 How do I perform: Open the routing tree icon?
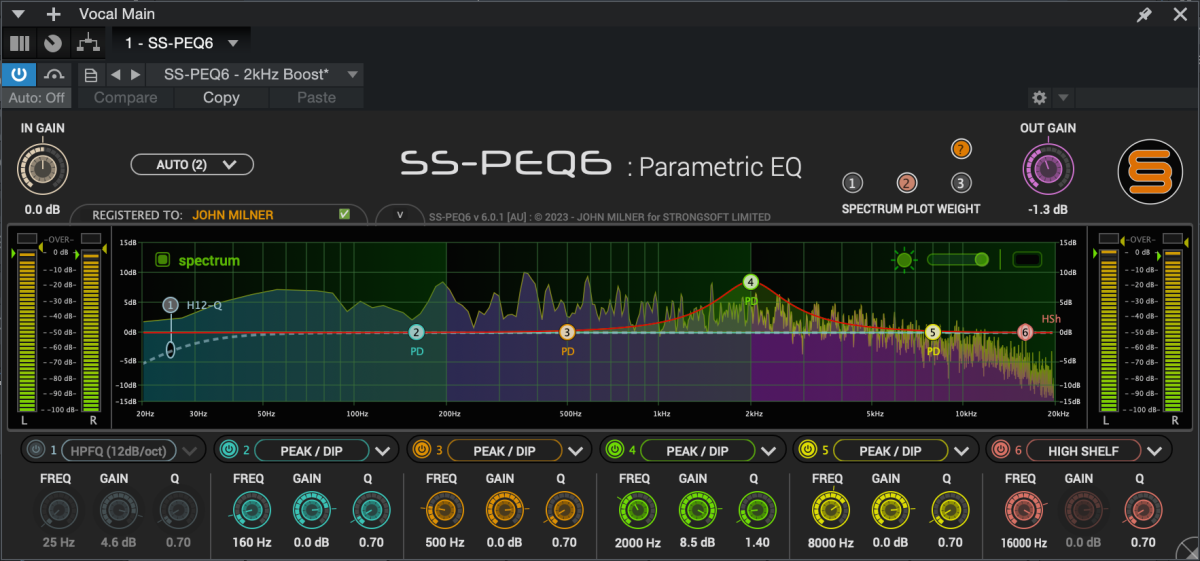[87, 44]
